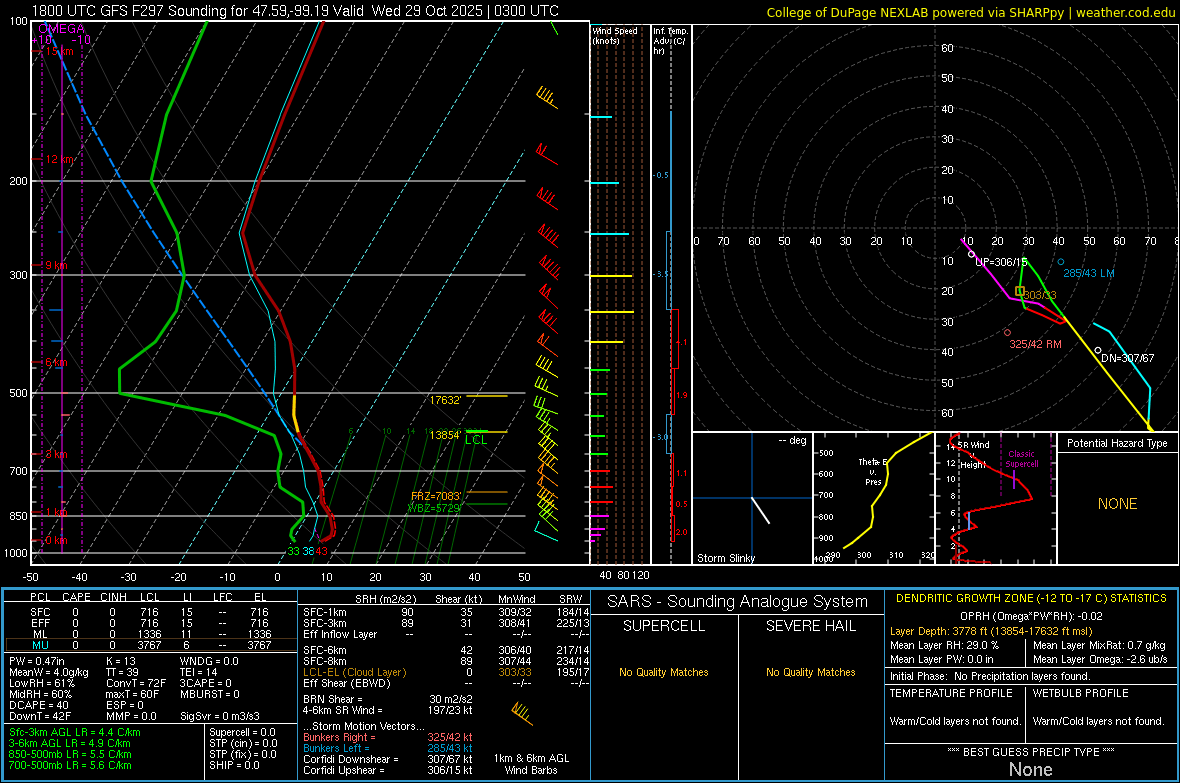Click the 303/33 mean wind label on hodograph
Screen dimensions: 1180x783
[1040, 295]
